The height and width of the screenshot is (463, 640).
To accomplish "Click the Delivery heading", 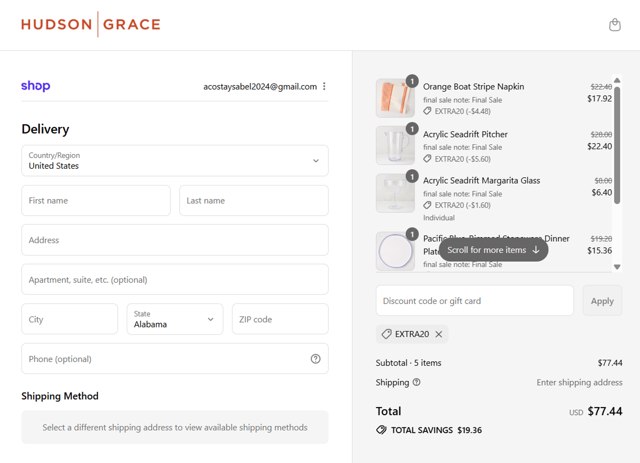I will (45, 129).
